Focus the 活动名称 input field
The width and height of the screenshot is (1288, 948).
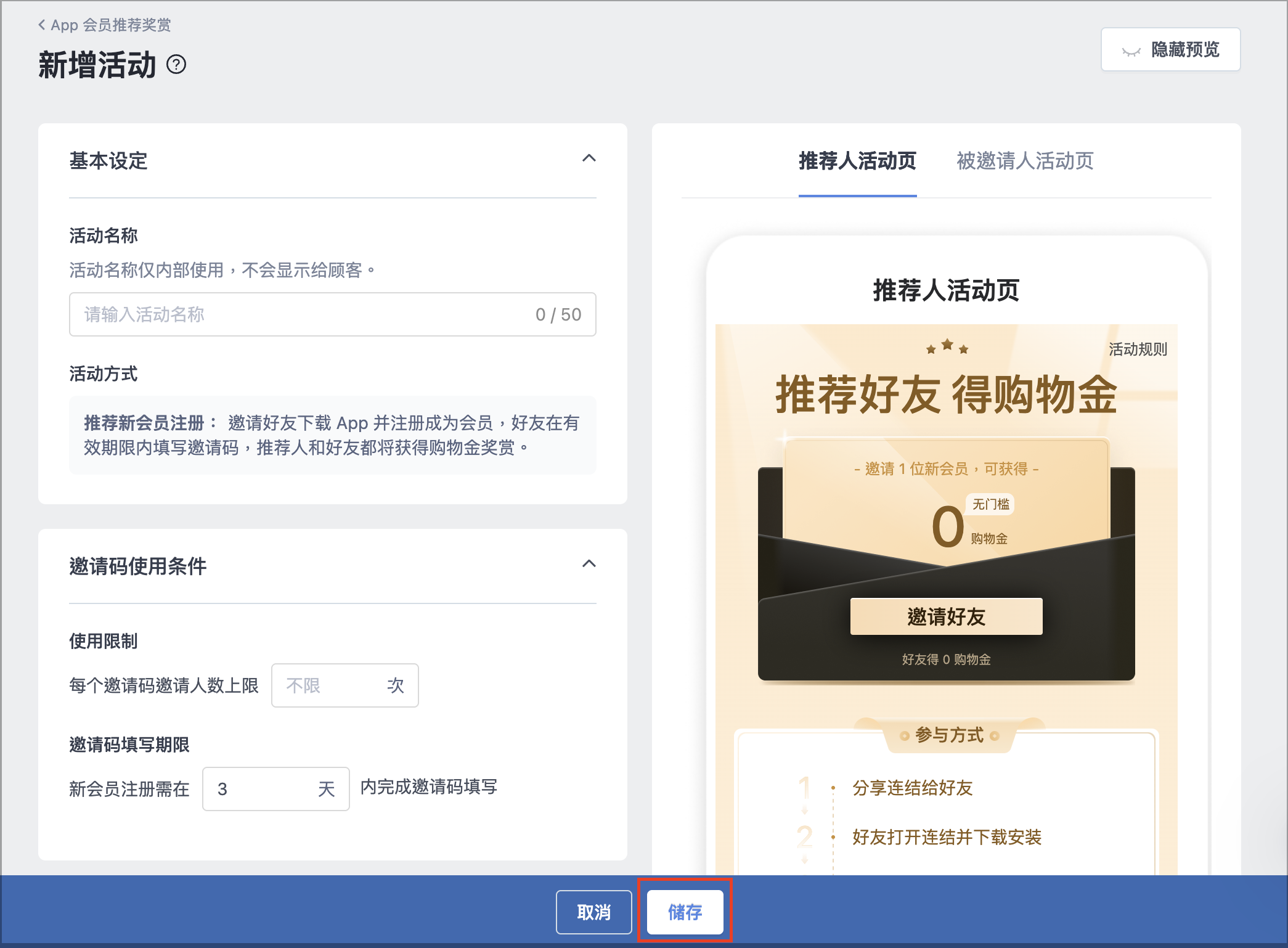[x=333, y=314]
